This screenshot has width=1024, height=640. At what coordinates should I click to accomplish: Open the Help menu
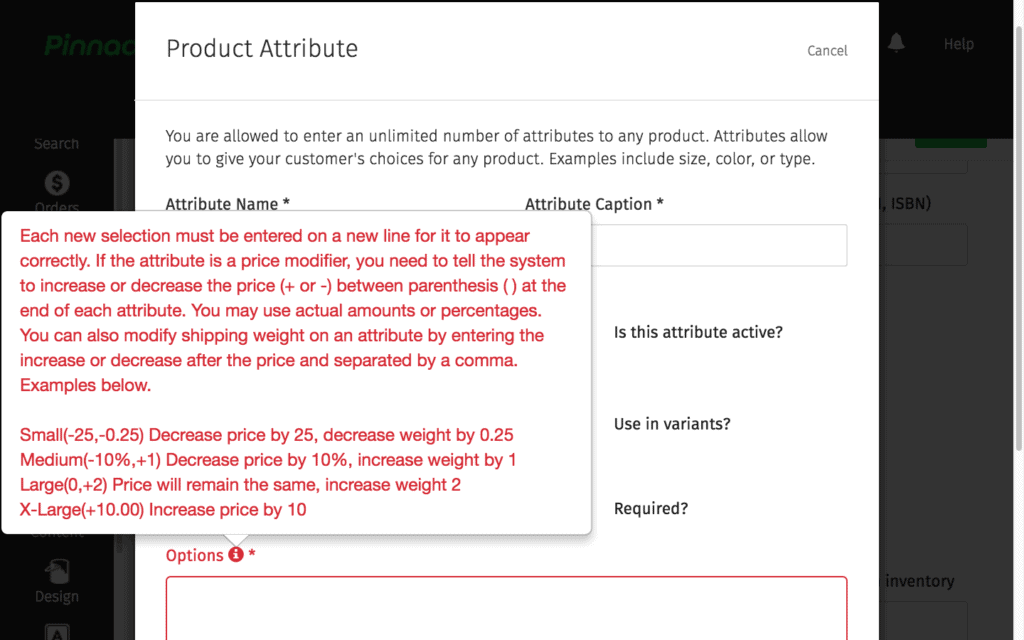958,44
